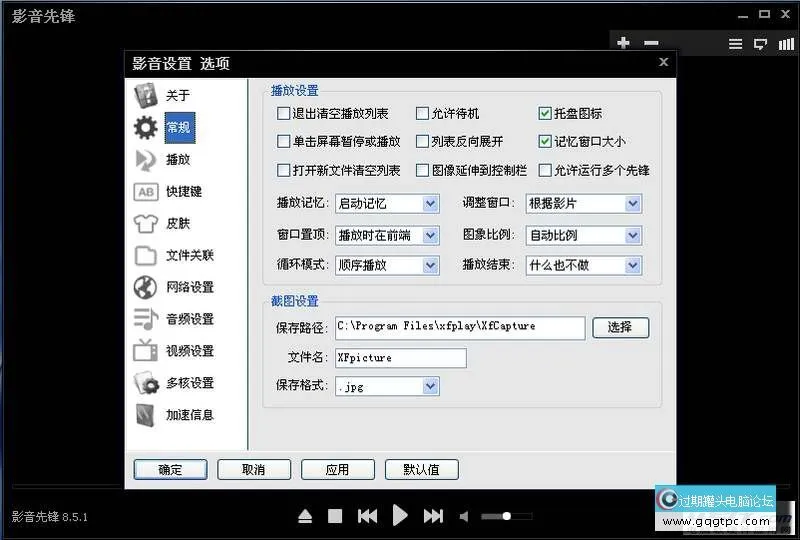Click the eject/open file button
The height and width of the screenshot is (540, 800).
pyautogui.click(x=305, y=517)
